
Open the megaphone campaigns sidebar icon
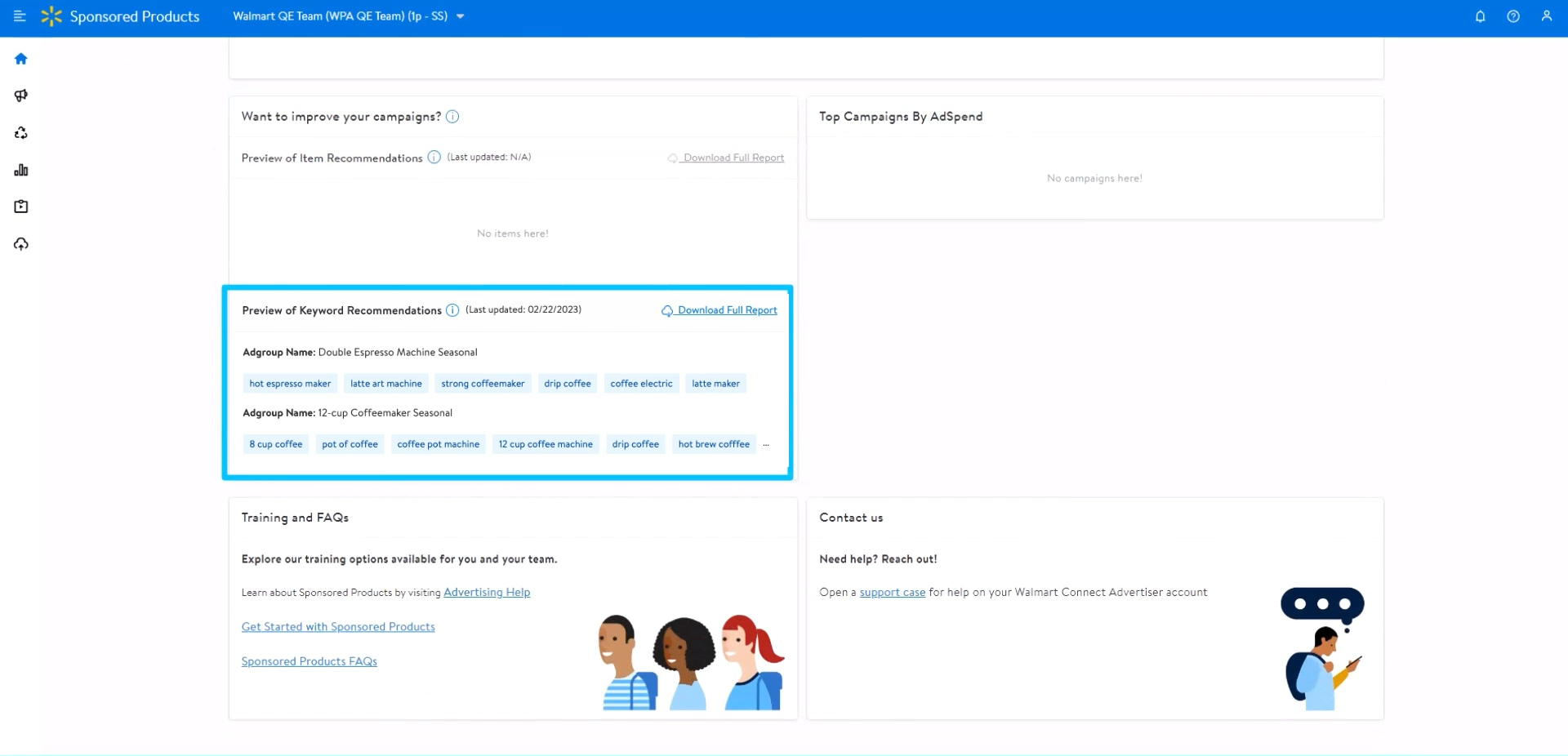click(21, 96)
